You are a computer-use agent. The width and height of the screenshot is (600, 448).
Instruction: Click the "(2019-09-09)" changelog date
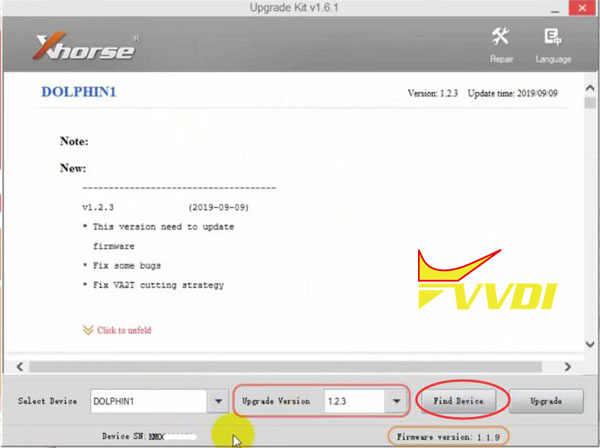(218, 207)
